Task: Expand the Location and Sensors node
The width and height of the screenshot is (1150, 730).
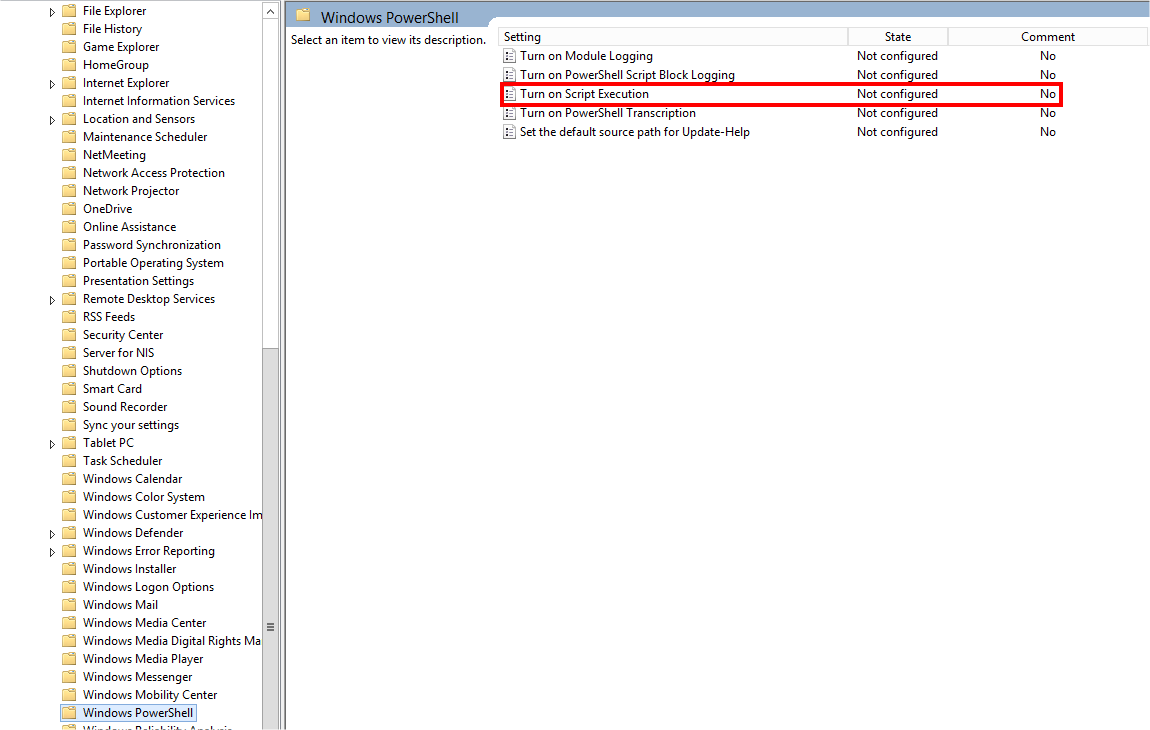Action: tap(52, 120)
